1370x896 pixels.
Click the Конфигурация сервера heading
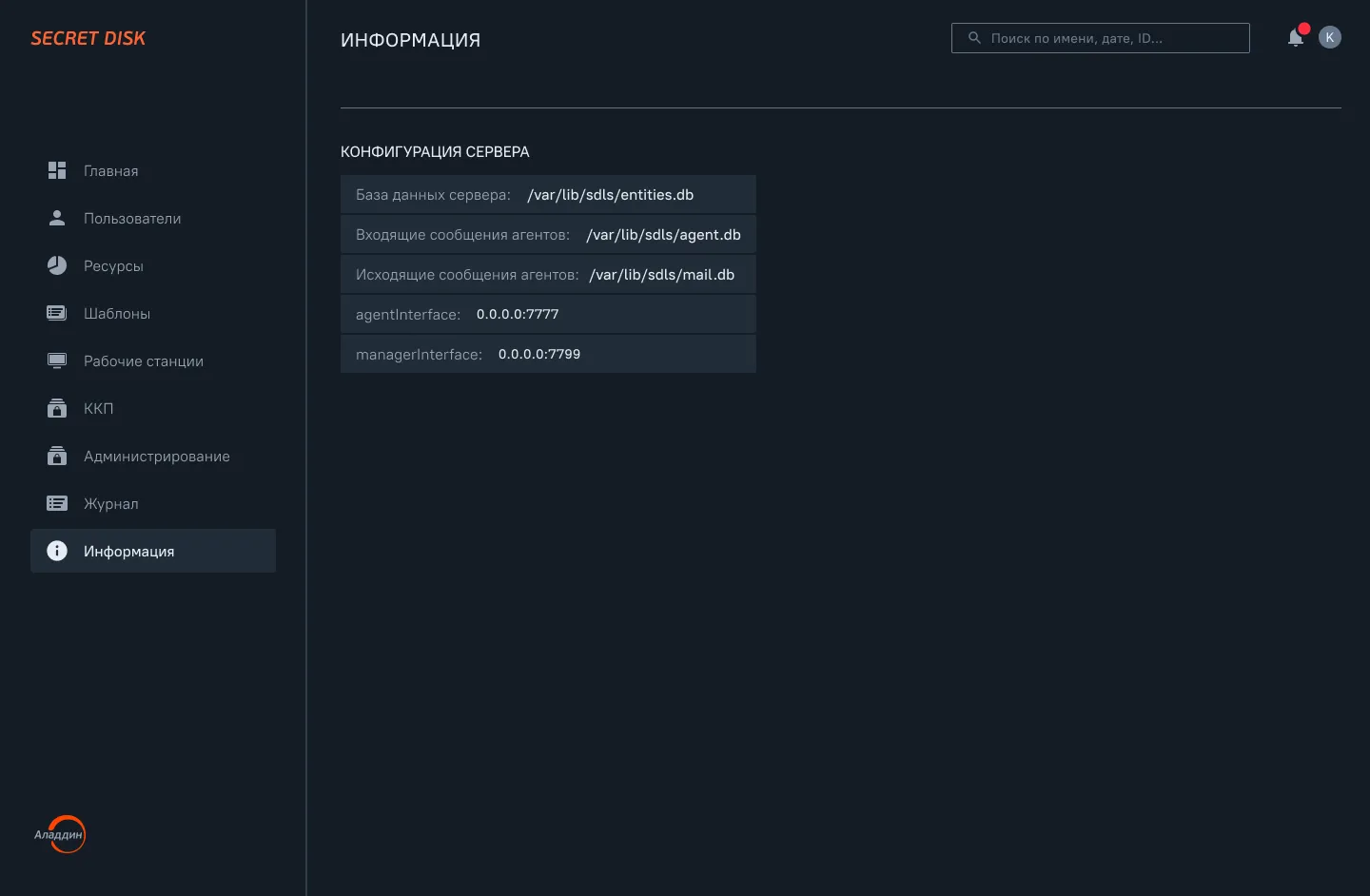click(435, 151)
